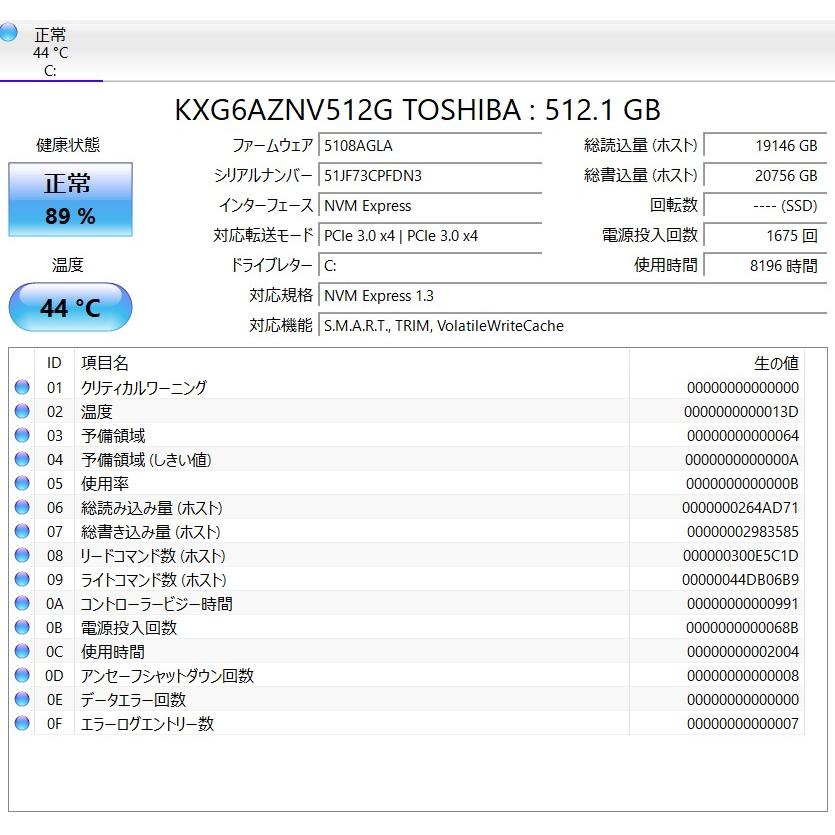Select the 使用時間 row name in table
This screenshot has width=835, height=835.
[112, 651]
